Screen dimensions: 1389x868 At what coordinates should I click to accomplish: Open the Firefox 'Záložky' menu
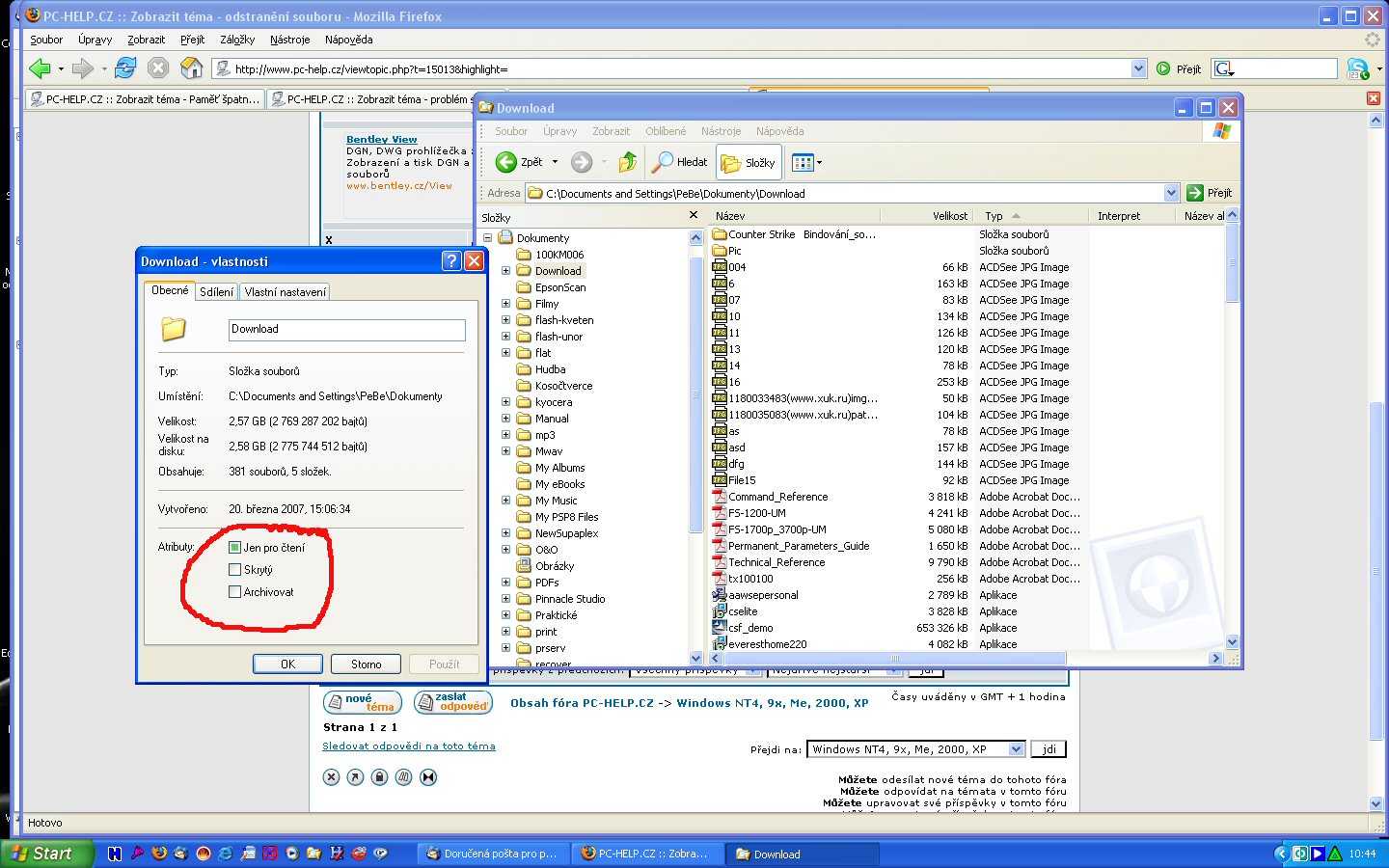point(236,40)
